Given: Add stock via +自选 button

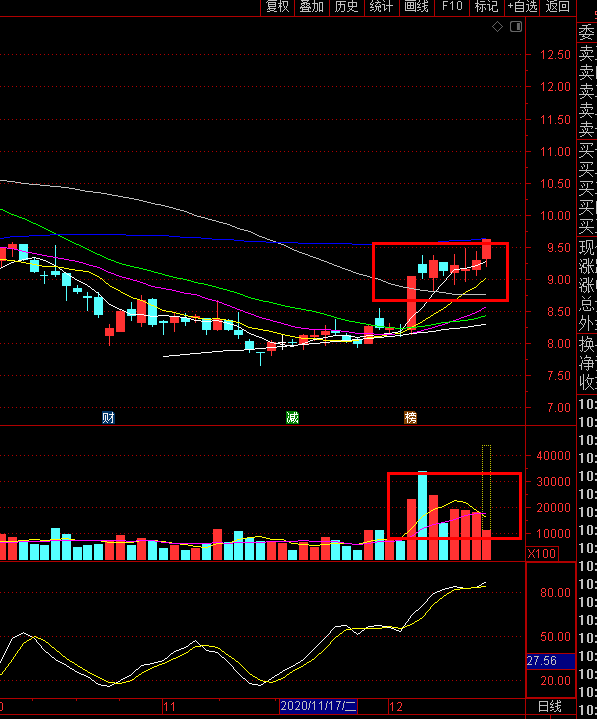Looking at the screenshot, I should click(522, 7).
